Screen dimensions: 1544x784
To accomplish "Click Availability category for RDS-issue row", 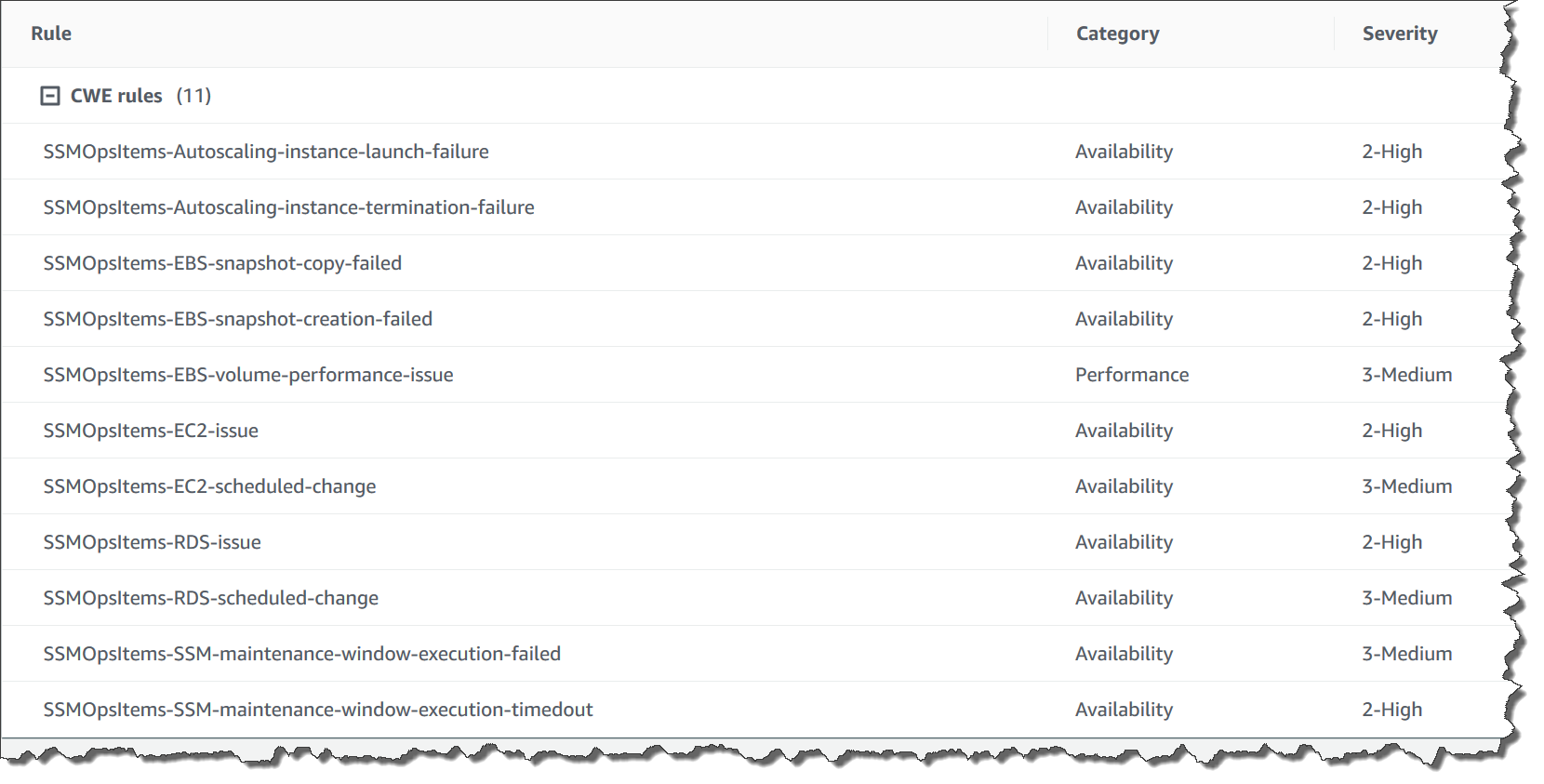I will point(1124,542).
